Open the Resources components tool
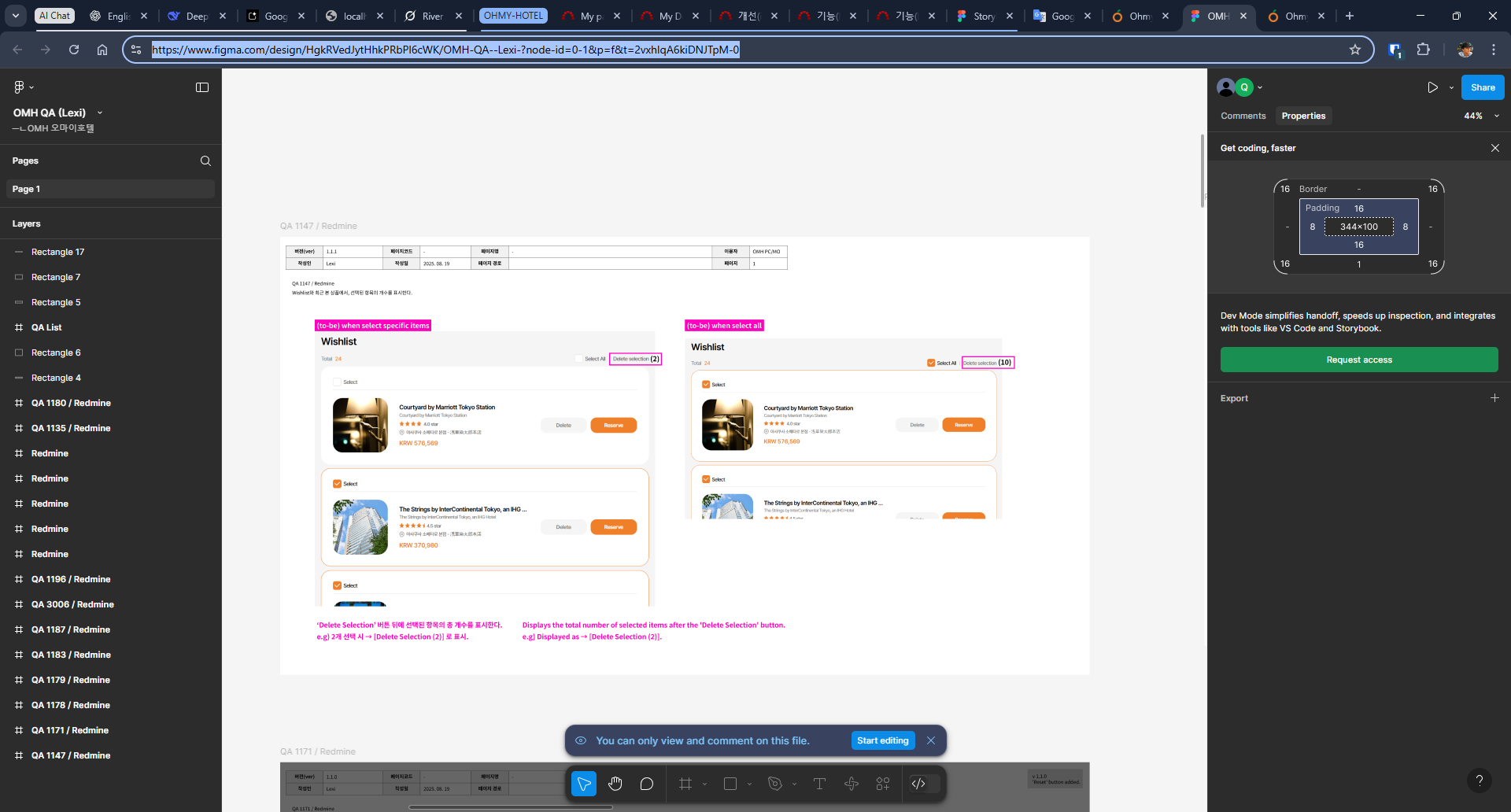Screen dimensions: 1511x812 [883, 784]
